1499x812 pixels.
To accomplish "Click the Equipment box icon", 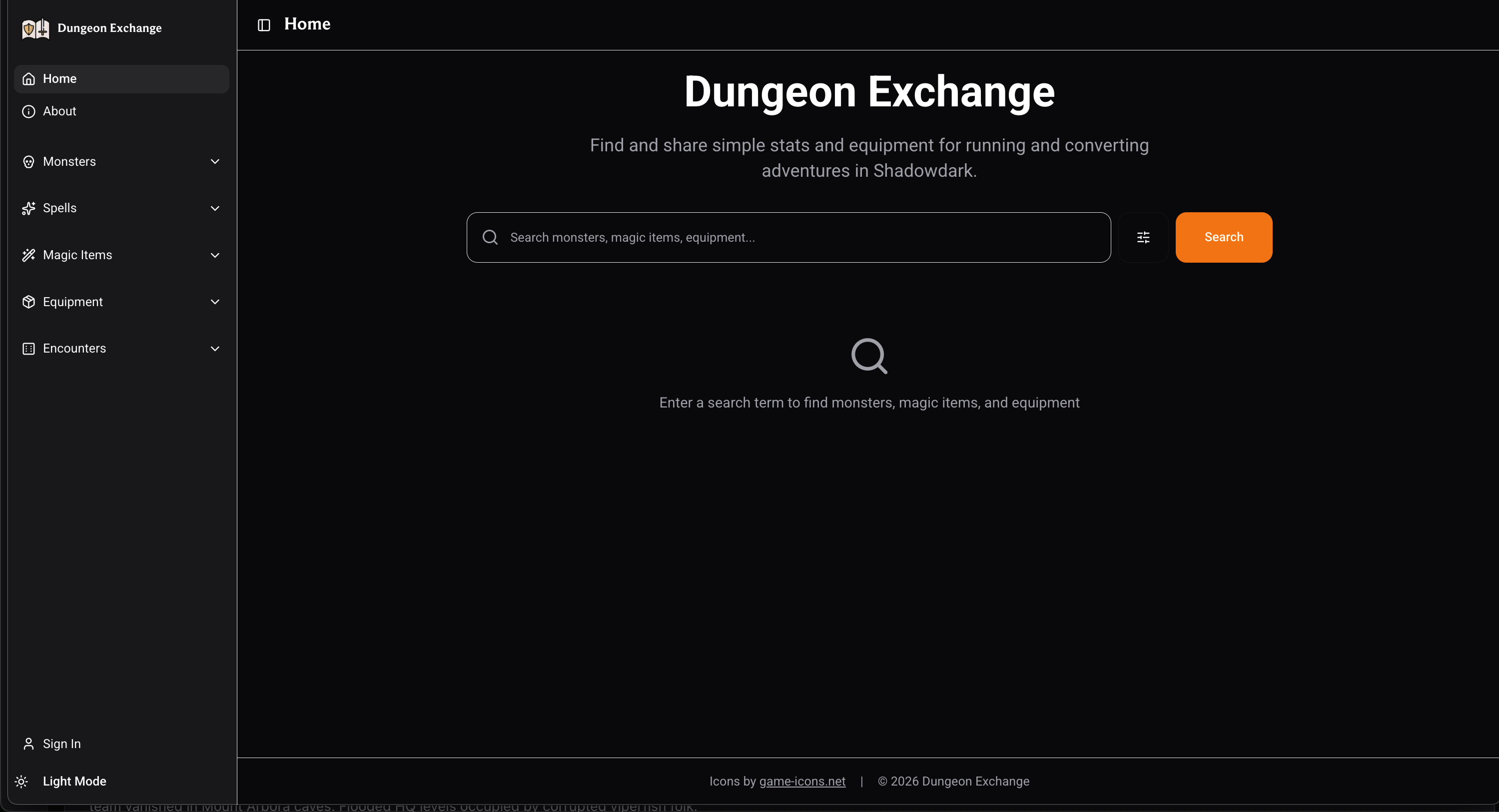I will tap(28, 302).
